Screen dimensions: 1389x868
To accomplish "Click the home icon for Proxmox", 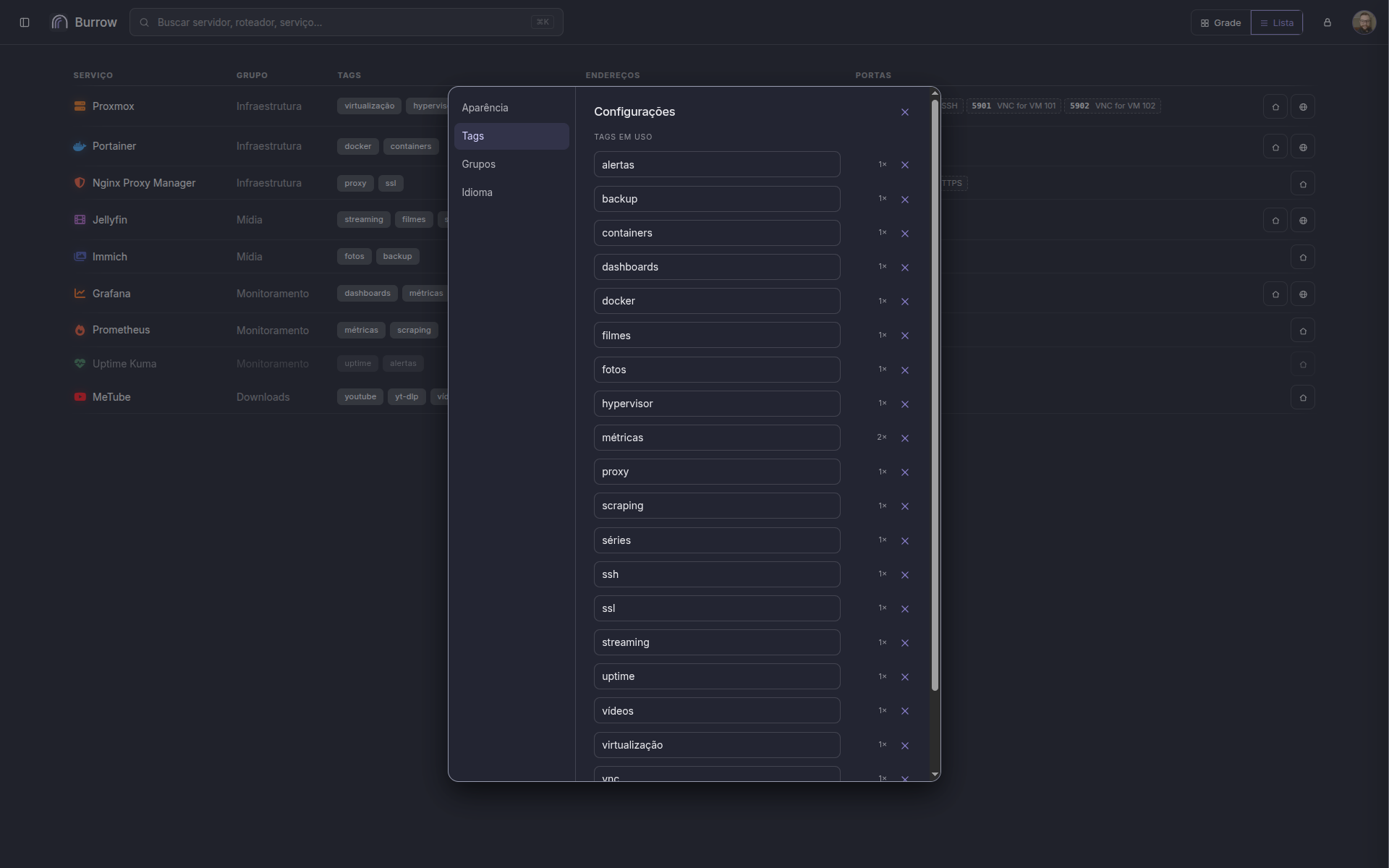I will 1275,107.
